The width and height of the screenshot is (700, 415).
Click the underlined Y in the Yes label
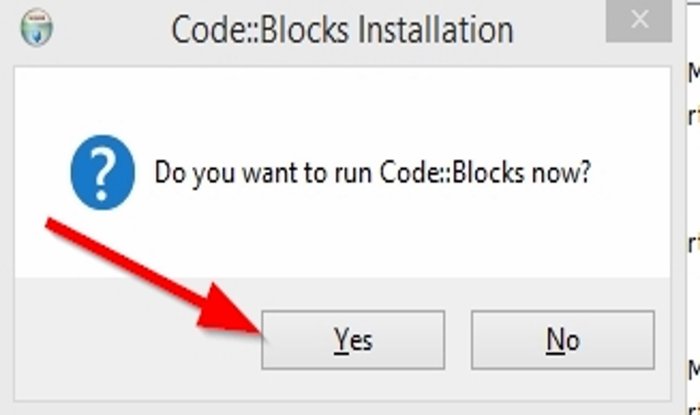click(x=341, y=340)
